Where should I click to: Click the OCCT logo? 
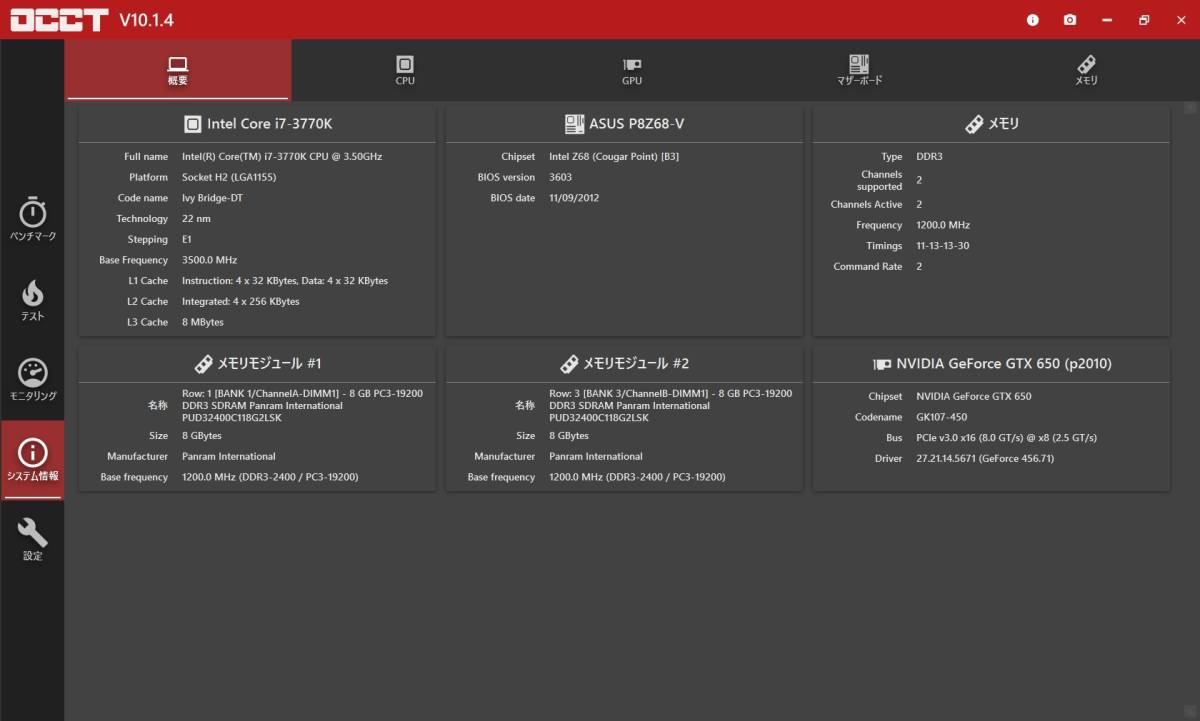[58, 20]
